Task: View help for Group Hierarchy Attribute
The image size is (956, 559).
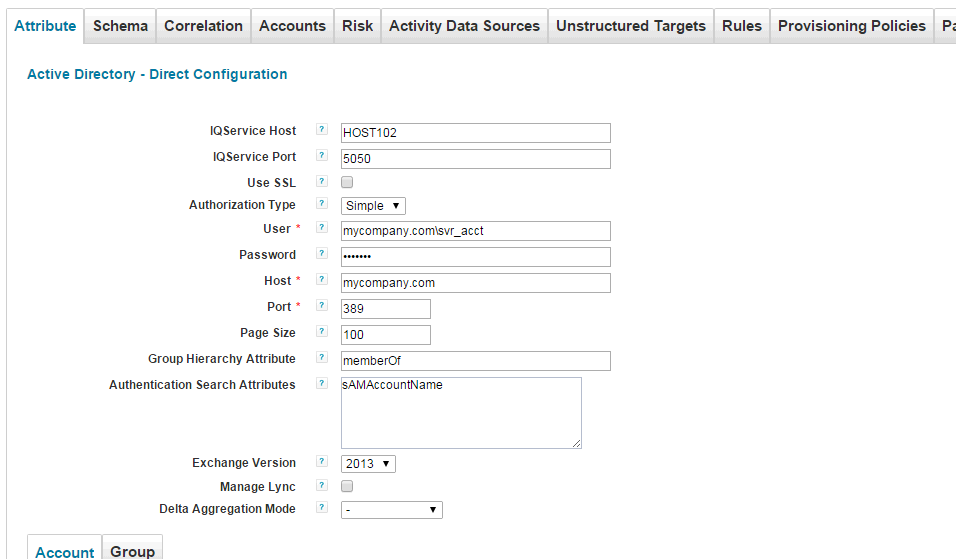Action: 321,358
